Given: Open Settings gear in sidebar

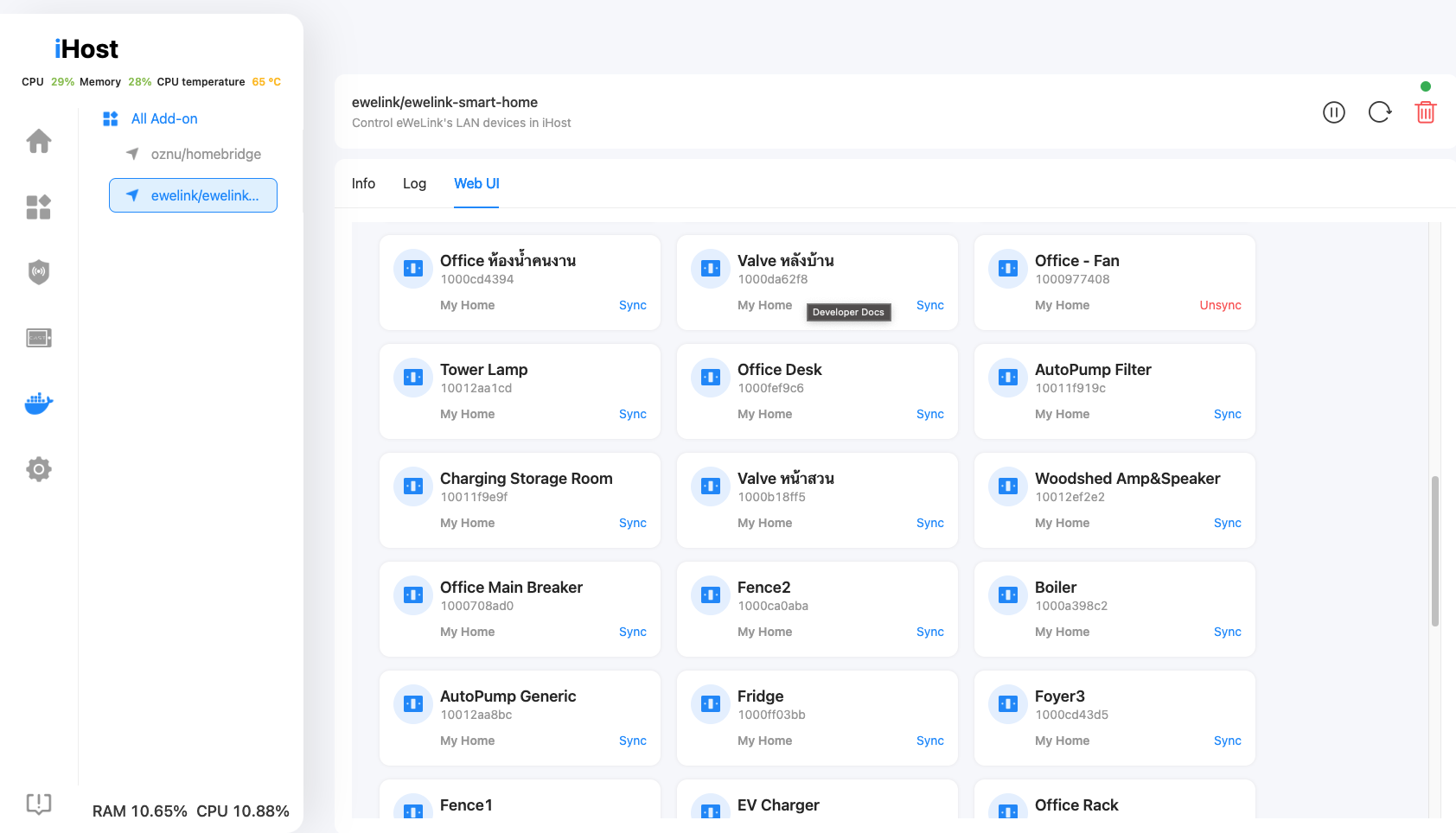Looking at the screenshot, I should point(39,469).
